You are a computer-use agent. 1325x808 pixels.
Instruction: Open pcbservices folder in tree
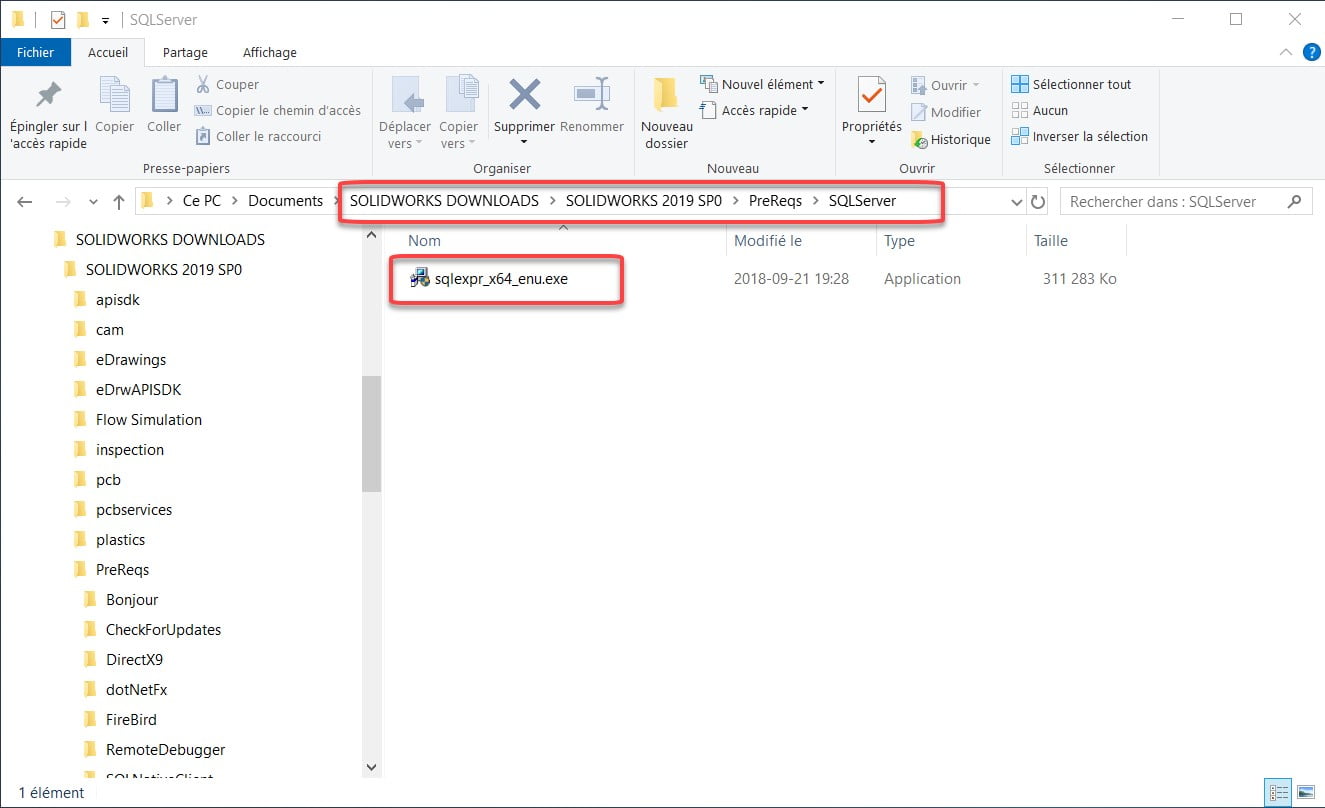pyautogui.click(x=134, y=509)
